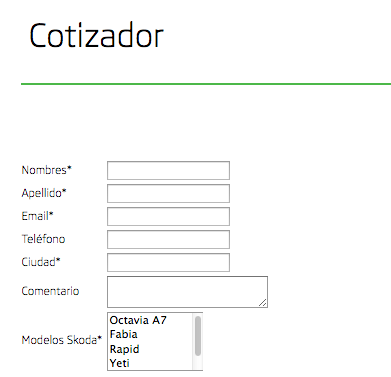The image size is (391, 377).
Task: Click the Ciudad* label
Action: click(41, 262)
